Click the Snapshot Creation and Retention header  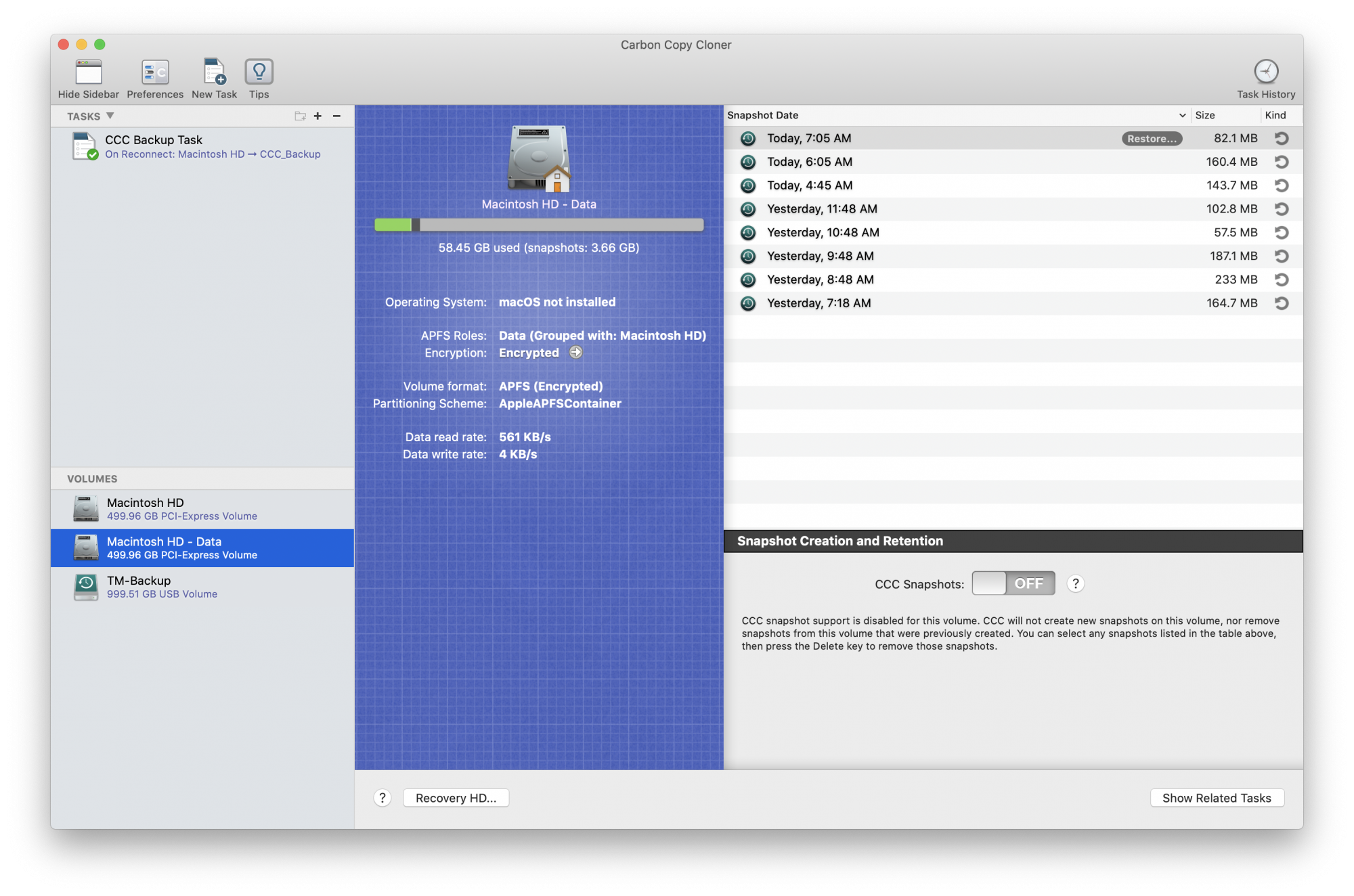pos(1013,541)
